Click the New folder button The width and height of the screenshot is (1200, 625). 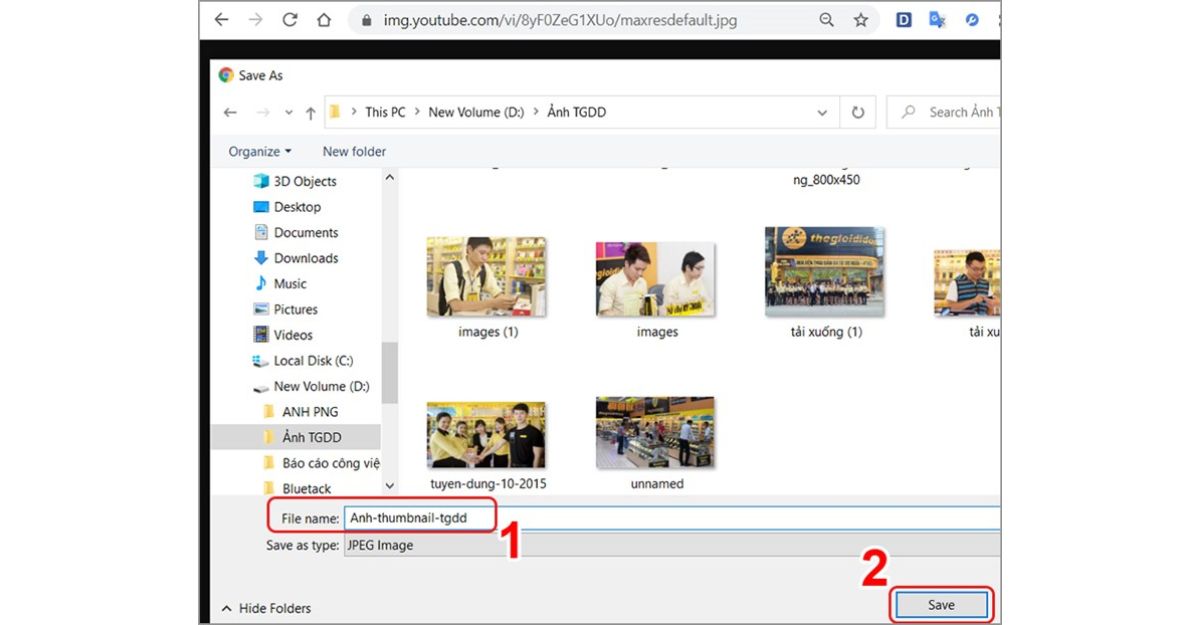click(354, 152)
